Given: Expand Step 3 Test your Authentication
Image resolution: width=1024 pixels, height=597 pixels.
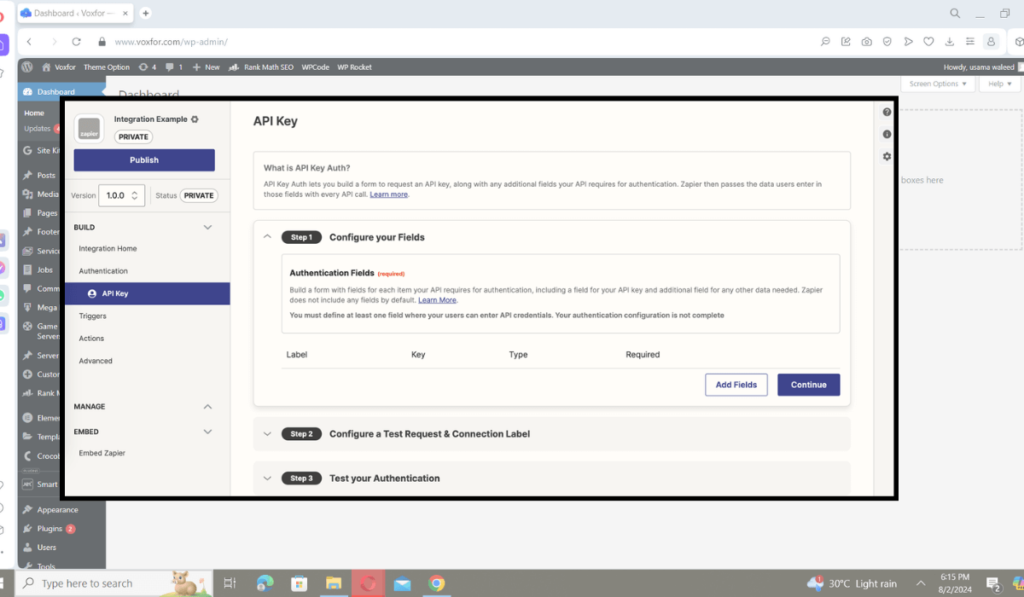Looking at the screenshot, I should pos(268,478).
